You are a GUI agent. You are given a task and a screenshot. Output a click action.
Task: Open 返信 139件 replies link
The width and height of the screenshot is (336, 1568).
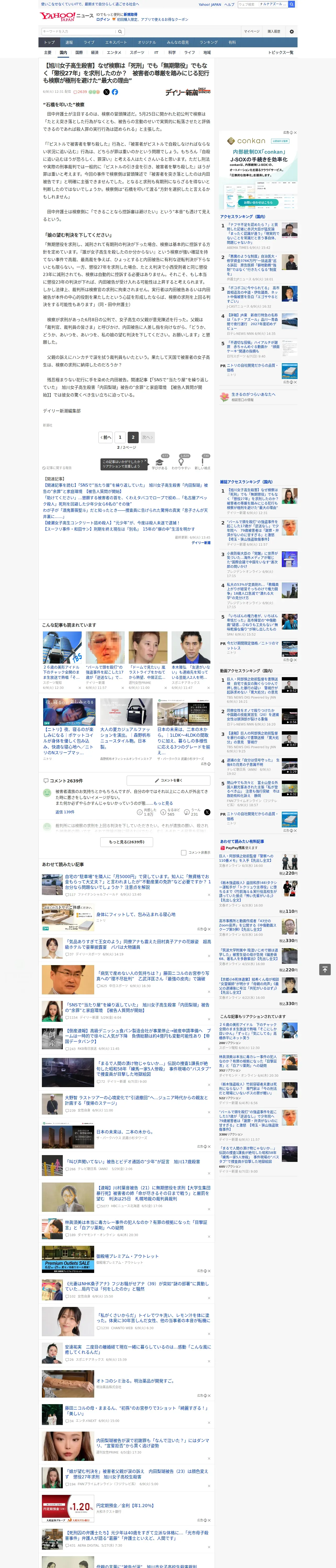point(65,812)
